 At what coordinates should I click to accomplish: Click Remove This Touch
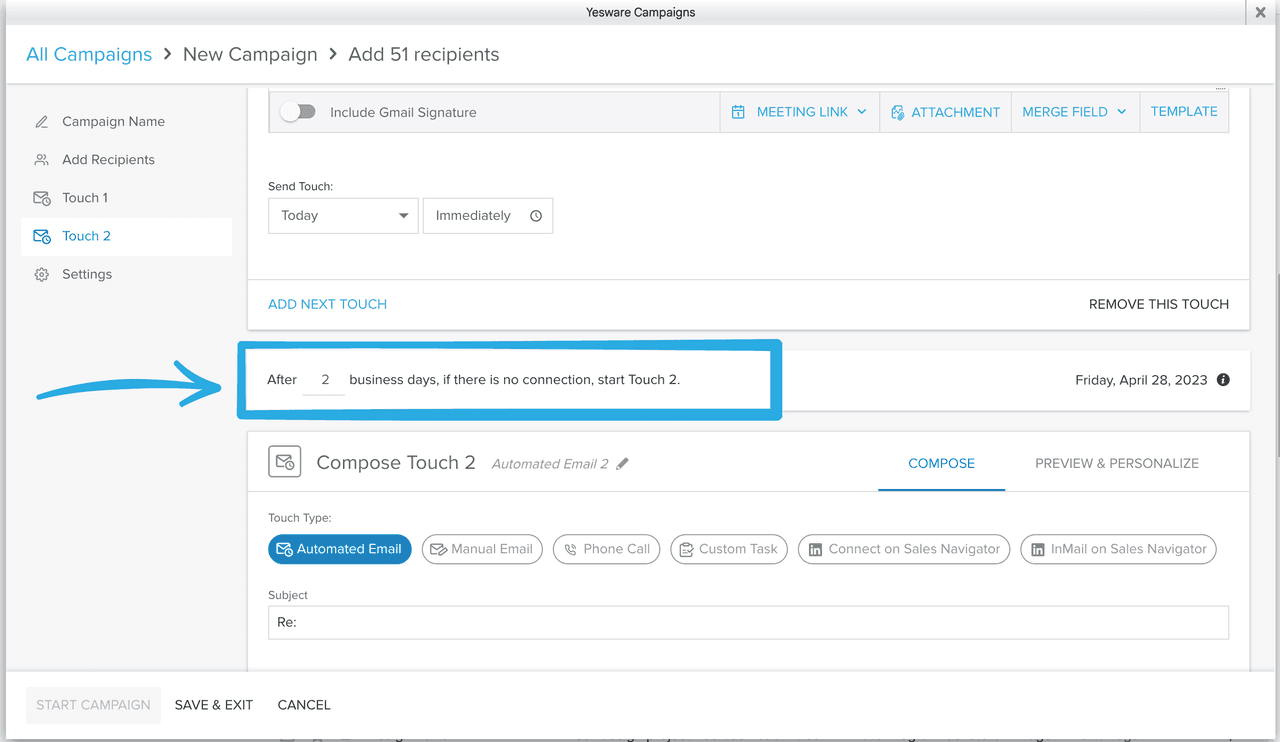pos(1159,304)
